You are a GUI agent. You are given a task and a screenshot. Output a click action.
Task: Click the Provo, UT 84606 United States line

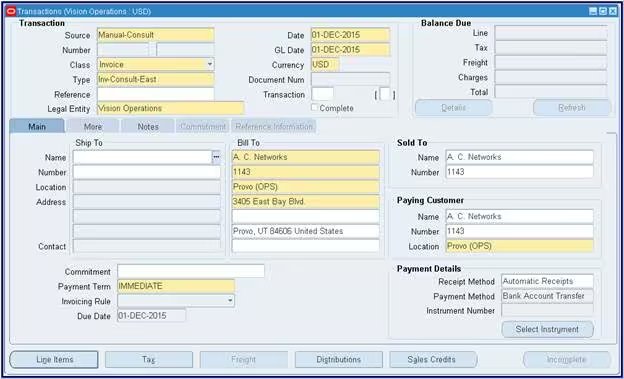coord(306,231)
